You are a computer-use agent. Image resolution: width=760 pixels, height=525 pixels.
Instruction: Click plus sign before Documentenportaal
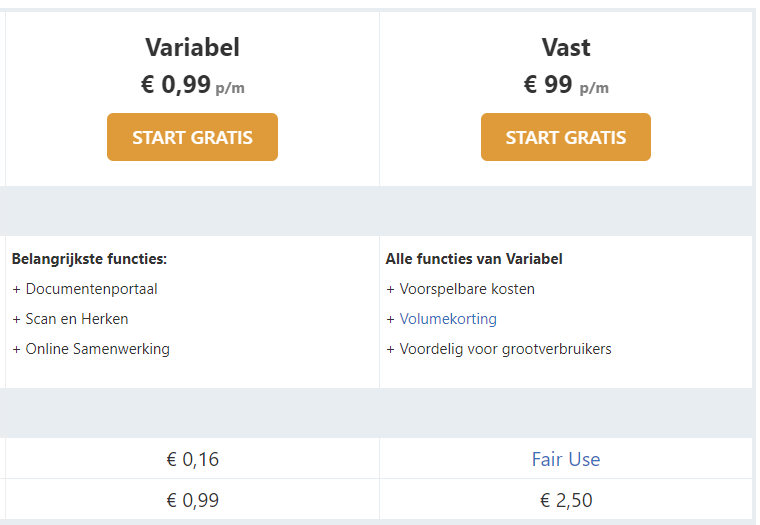(16, 289)
